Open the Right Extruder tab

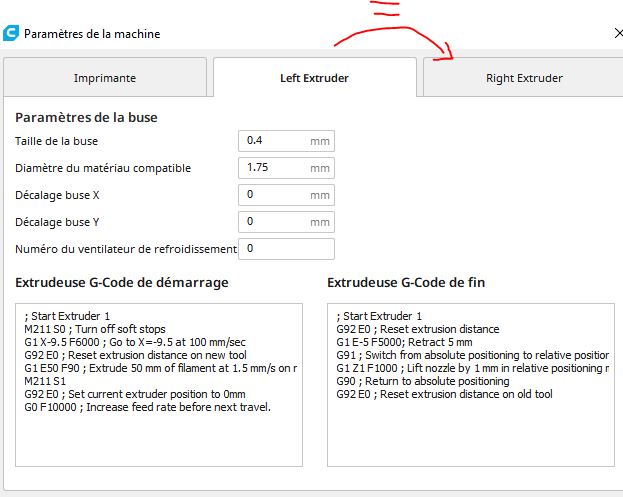click(x=523, y=78)
